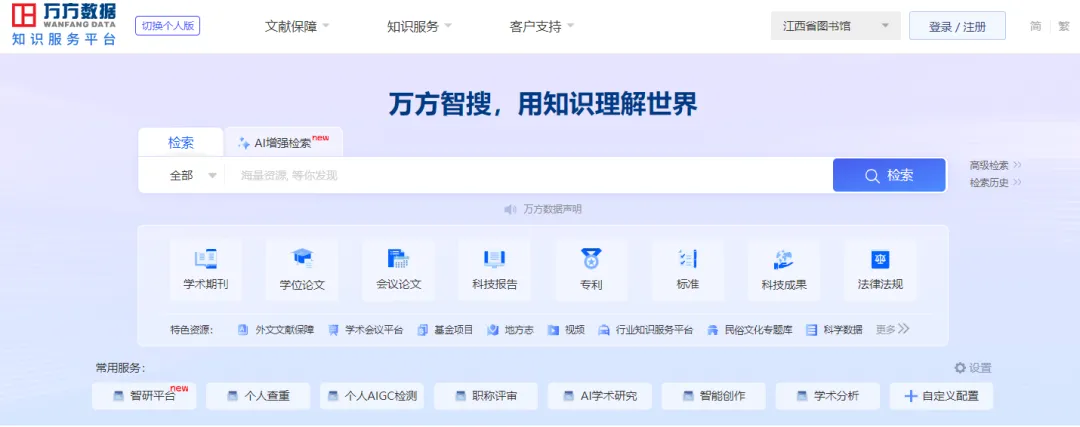Image resolution: width=1080 pixels, height=427 pixels.
Task: Click 自定义配置 button
Action: [942, 396]
